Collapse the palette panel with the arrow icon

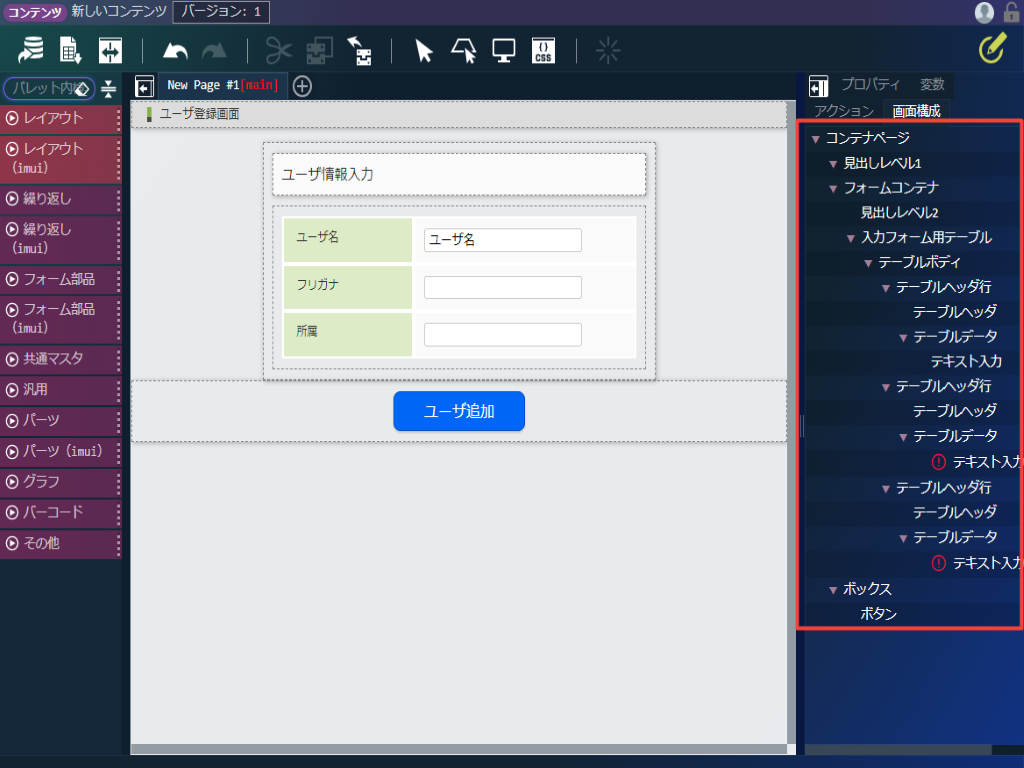[x=144, y=86]
